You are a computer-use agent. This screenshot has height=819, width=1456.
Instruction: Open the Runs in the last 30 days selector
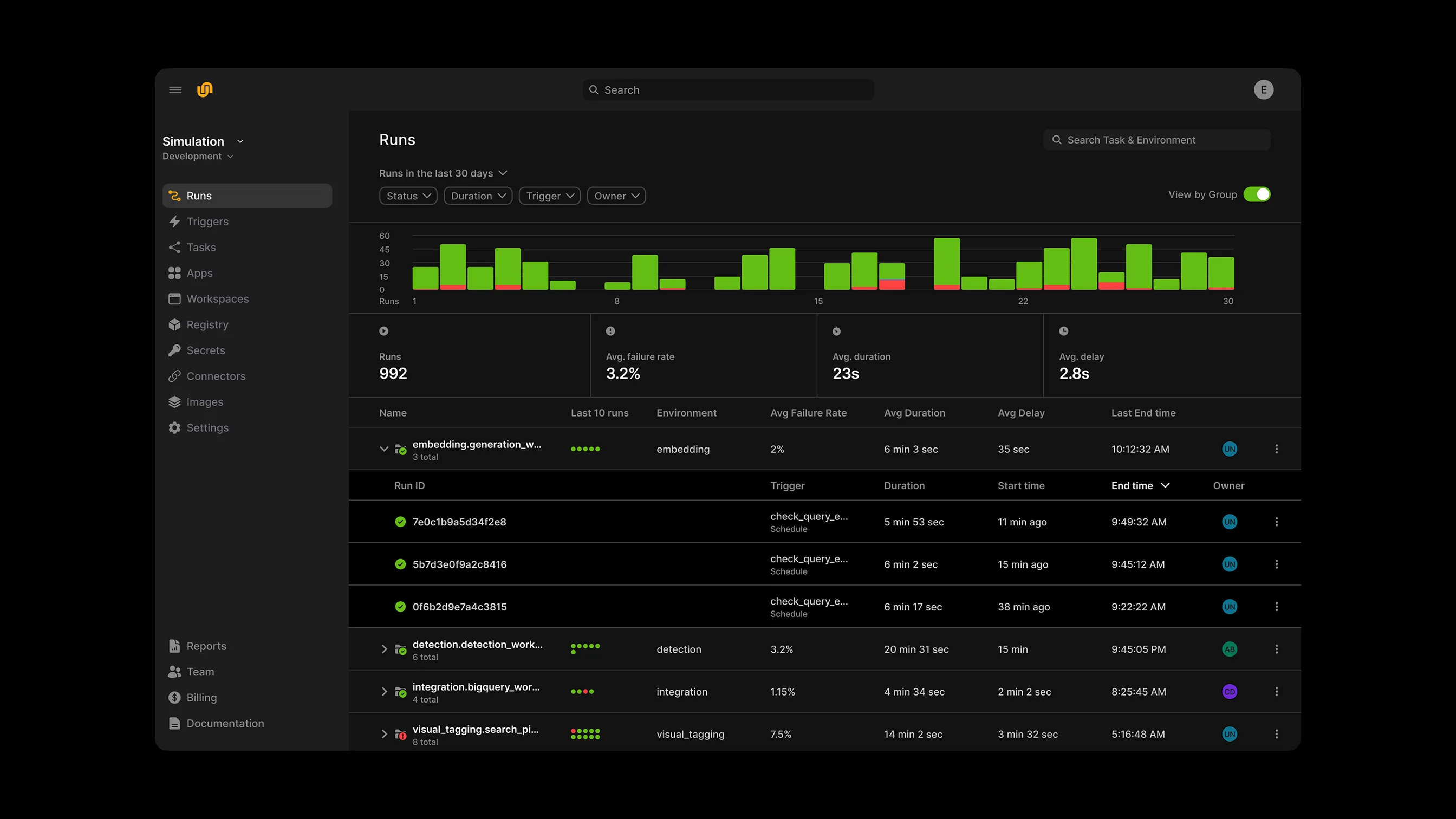tap(443, 173)
